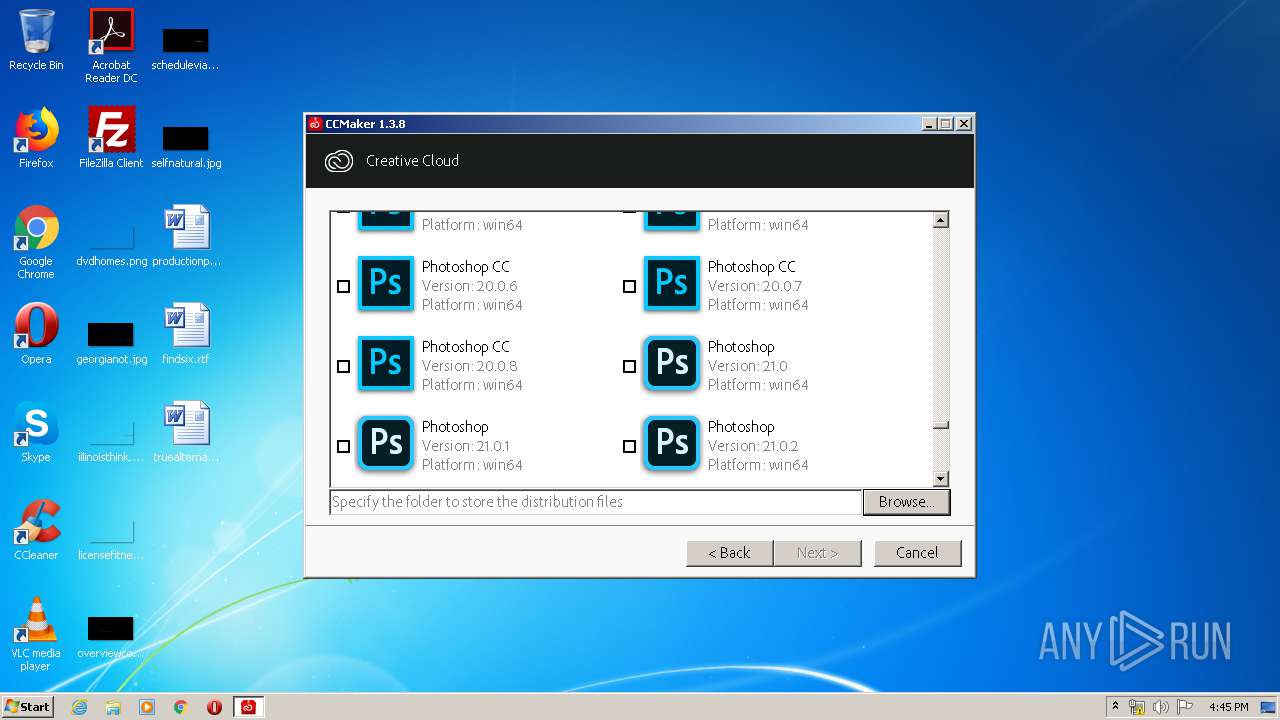Select the findsix.rtf document icon

click(x=186, y=334)
